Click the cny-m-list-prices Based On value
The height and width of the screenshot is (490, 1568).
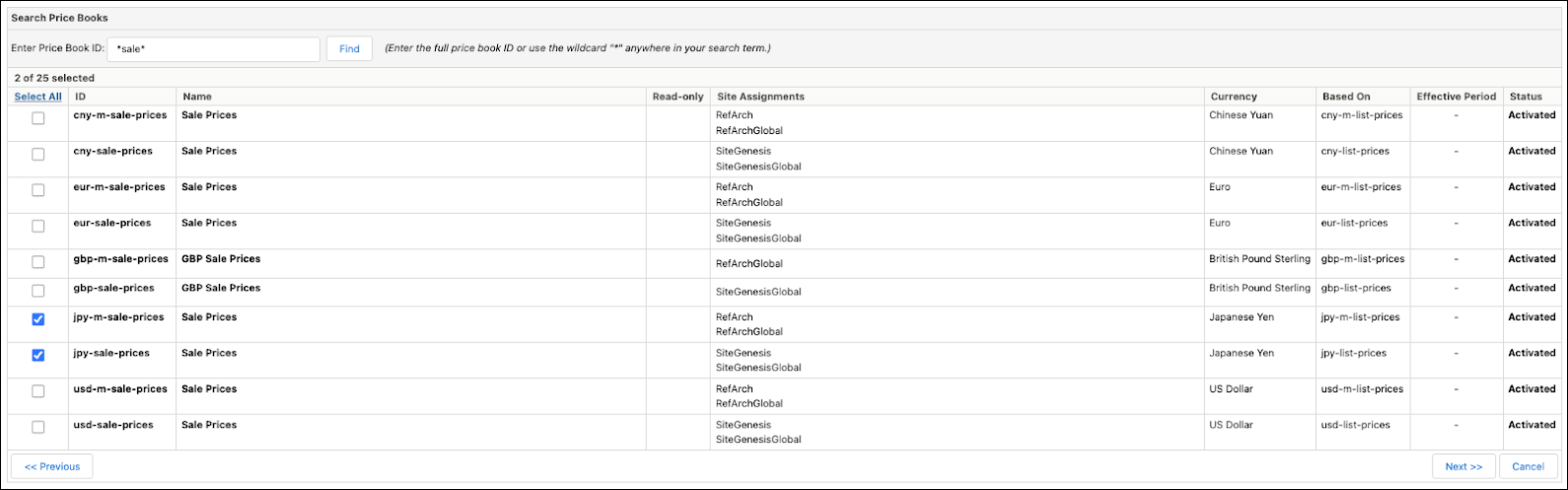coord(1362,115)
